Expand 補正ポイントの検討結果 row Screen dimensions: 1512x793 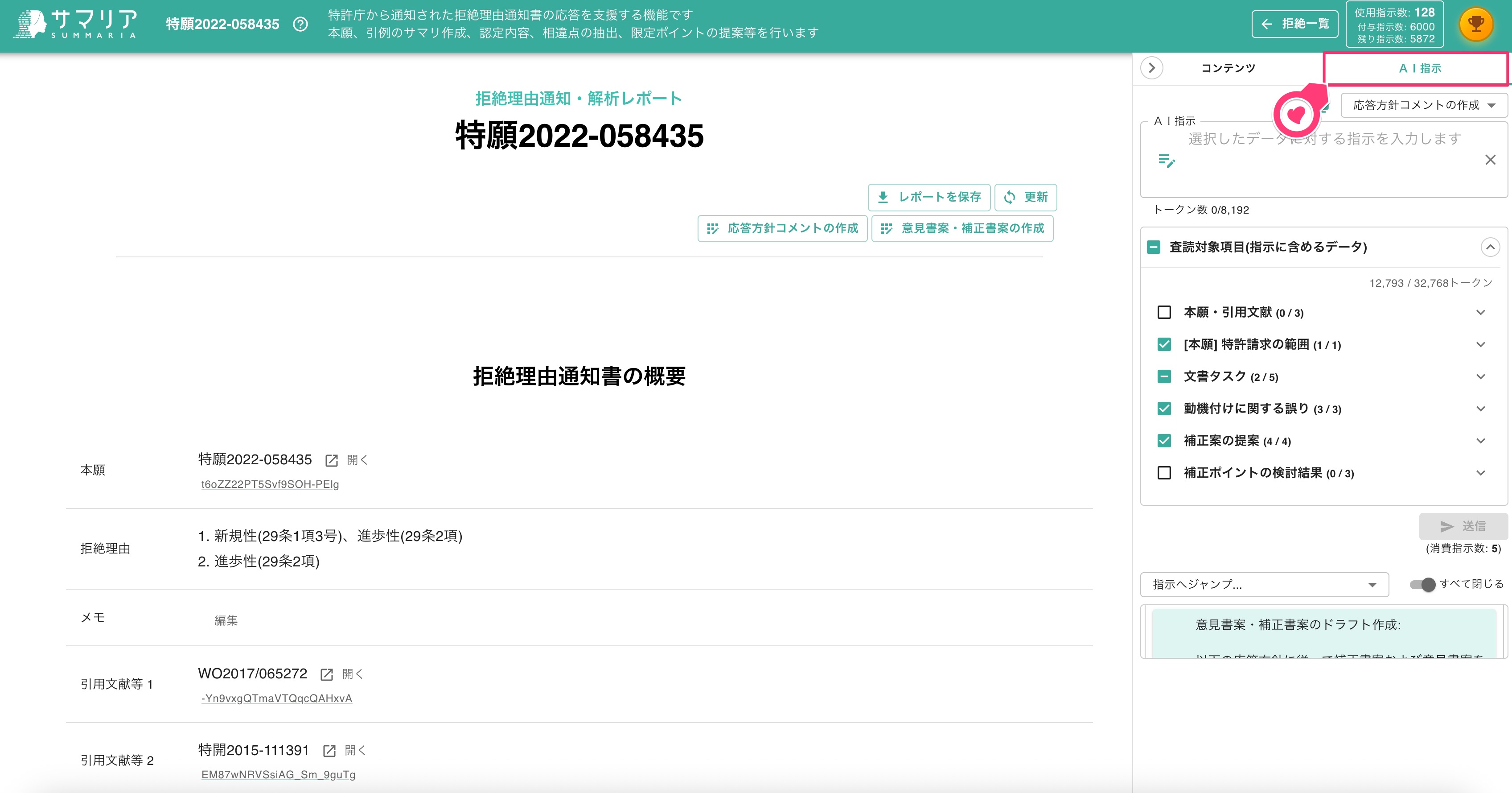pyautogui.click(x=1481, y=473)
